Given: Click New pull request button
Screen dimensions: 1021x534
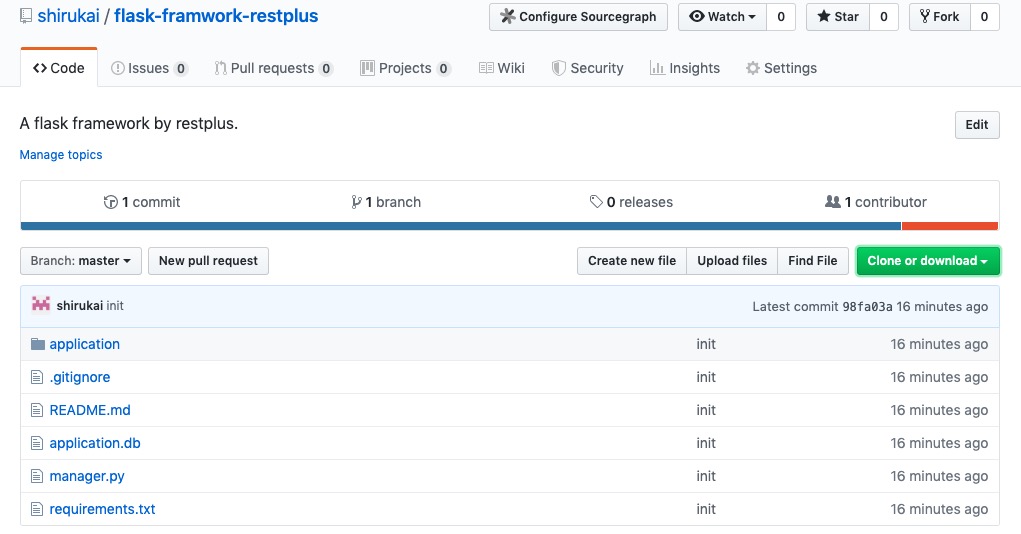Looking at the screenshot, I should (208, 260).
